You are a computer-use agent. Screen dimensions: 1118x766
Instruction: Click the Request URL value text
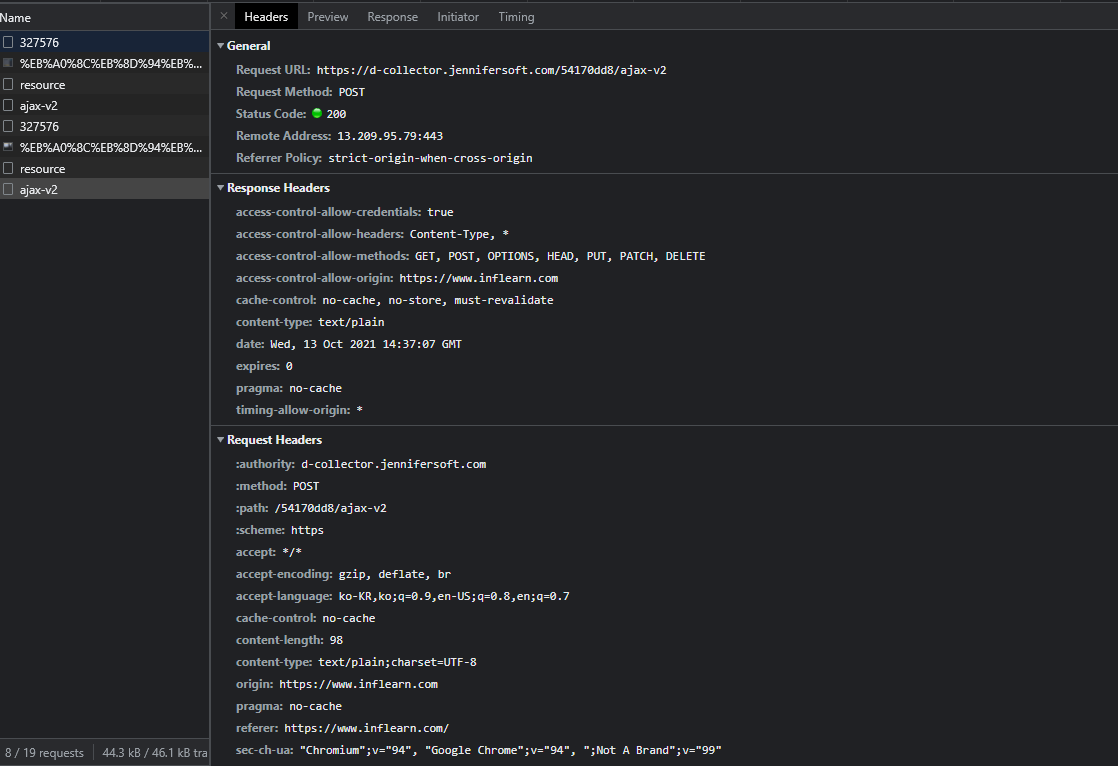pyautogui.click(x=491, y=70)
